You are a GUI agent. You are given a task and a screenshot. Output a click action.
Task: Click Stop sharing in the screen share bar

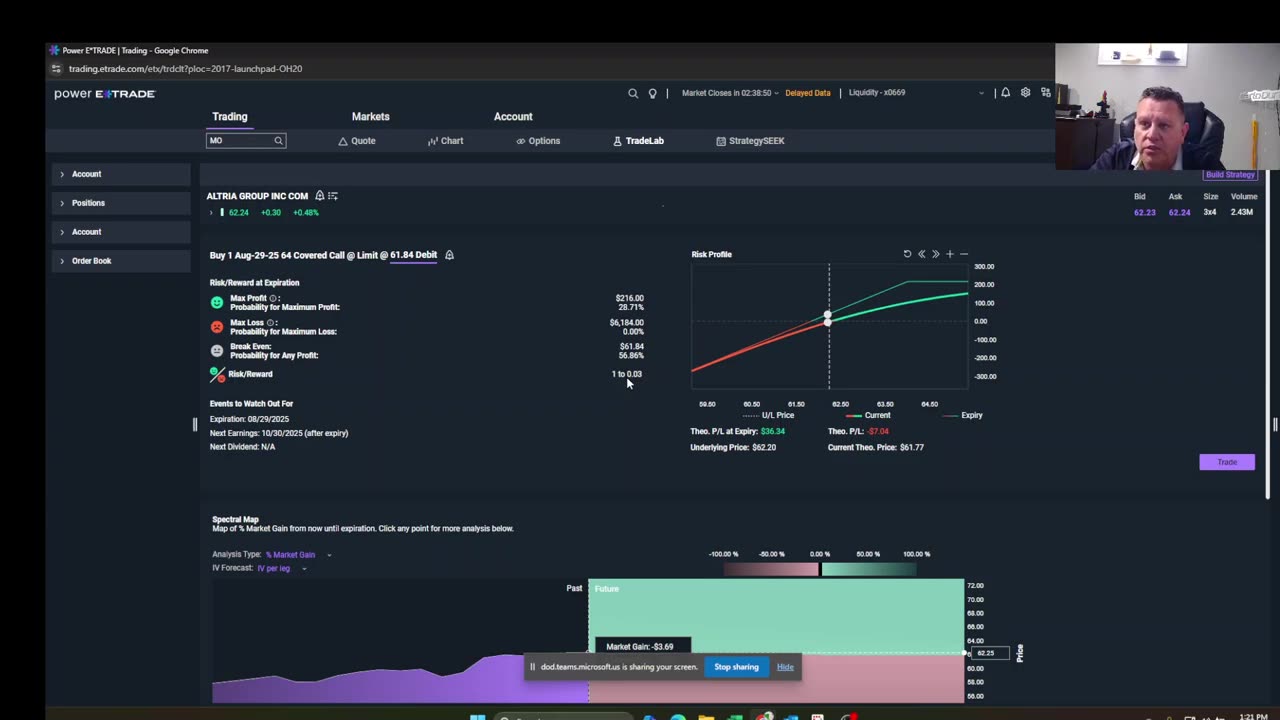click(736, 667)
